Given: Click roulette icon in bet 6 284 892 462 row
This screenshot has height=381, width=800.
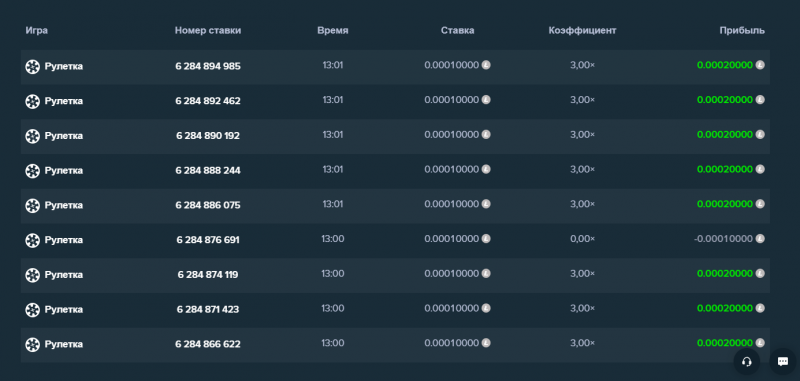Looking at the screenshot, I should click(33, 101).
